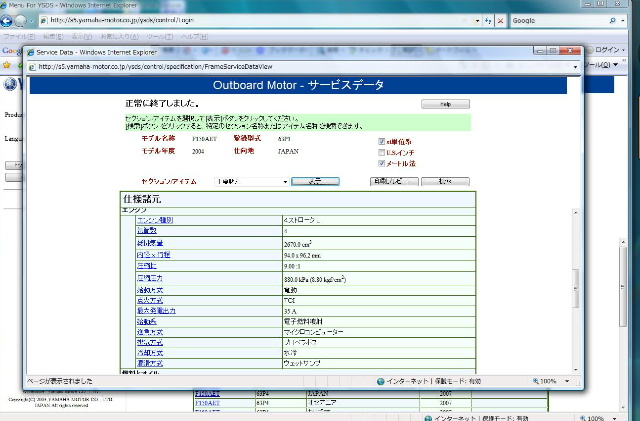Open the link in the 9.00:1 row
Viewport: 640px width, 421px height.
coord(147,265)
